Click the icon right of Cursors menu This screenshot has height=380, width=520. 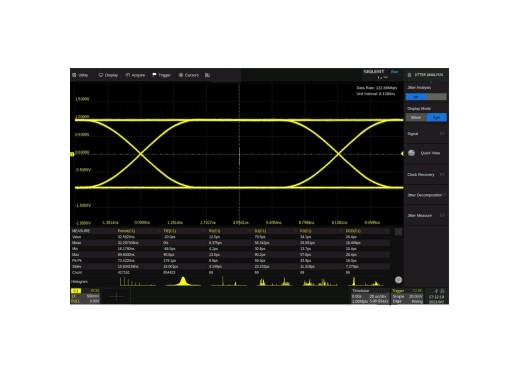pyautogui.click(x=207, y=75)
